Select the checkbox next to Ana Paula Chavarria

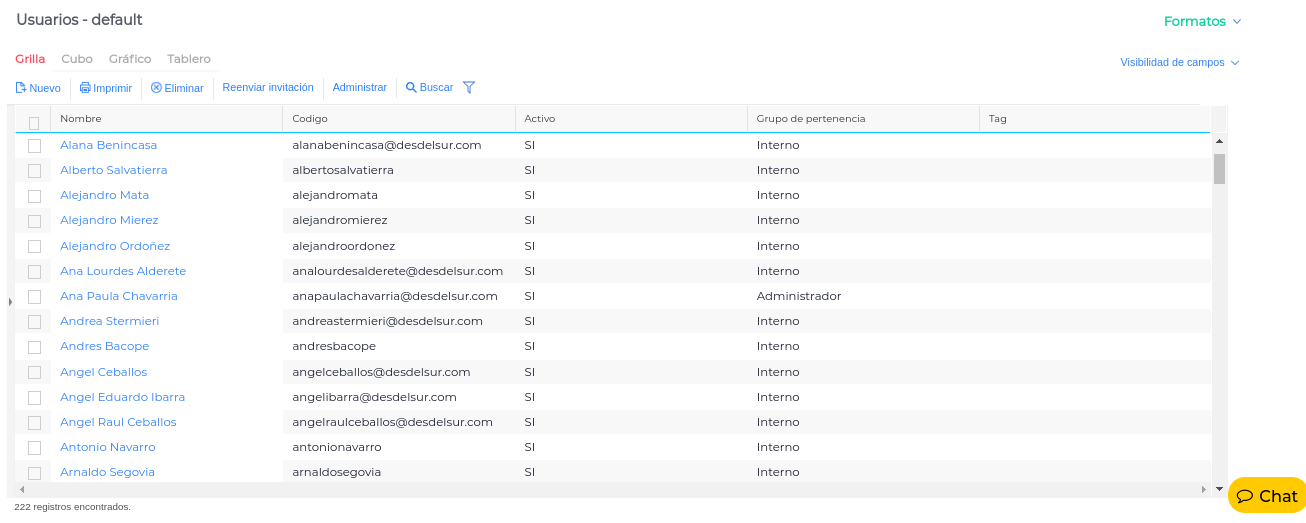(34, 297)
